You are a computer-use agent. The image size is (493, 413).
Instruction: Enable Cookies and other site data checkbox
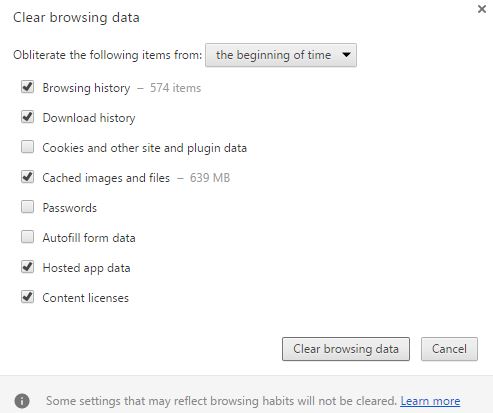point(27,147)
